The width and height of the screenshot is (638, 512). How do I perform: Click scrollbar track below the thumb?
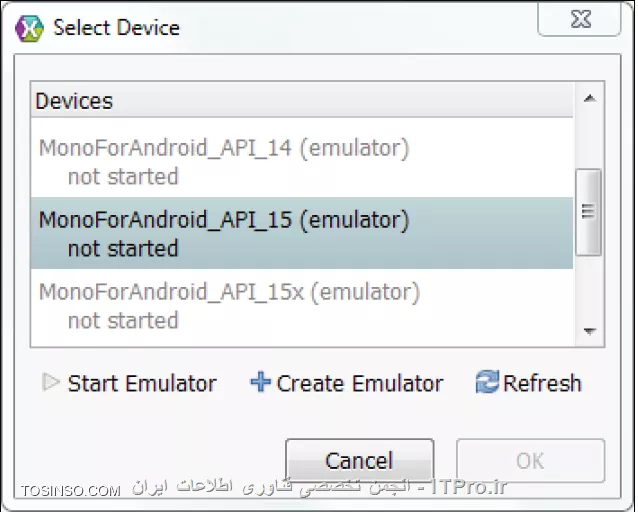click(x=590, y=287)
